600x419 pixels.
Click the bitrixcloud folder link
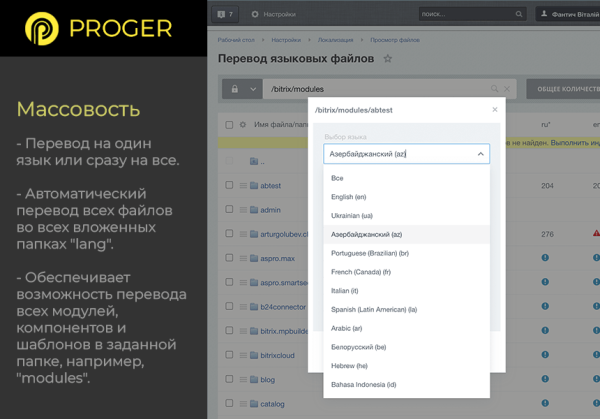pos(276,355)
